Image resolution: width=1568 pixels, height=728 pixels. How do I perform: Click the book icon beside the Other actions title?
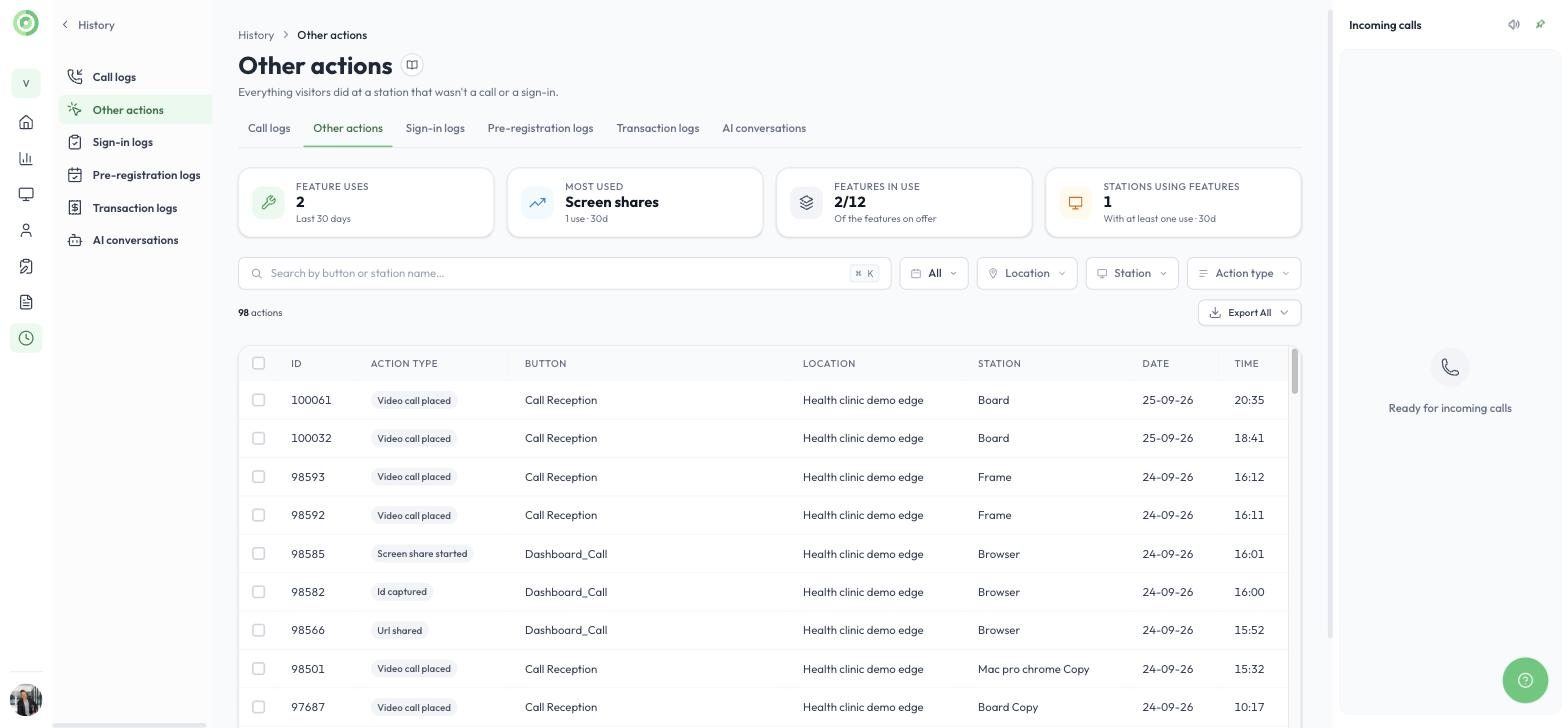click(x=412, y=65)
